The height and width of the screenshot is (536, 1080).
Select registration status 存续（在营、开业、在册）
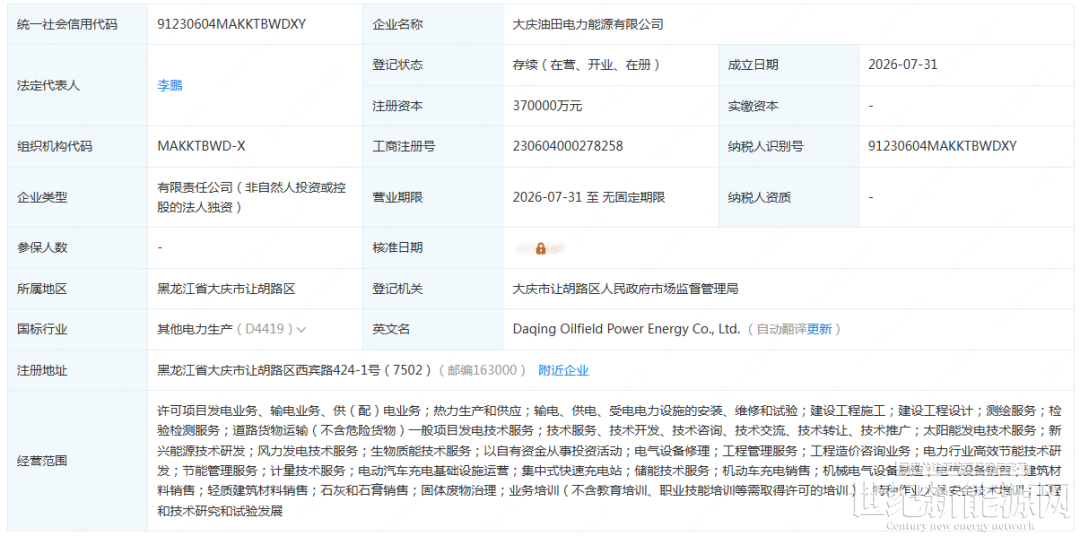pyautogui.click(x=587, y=65)
